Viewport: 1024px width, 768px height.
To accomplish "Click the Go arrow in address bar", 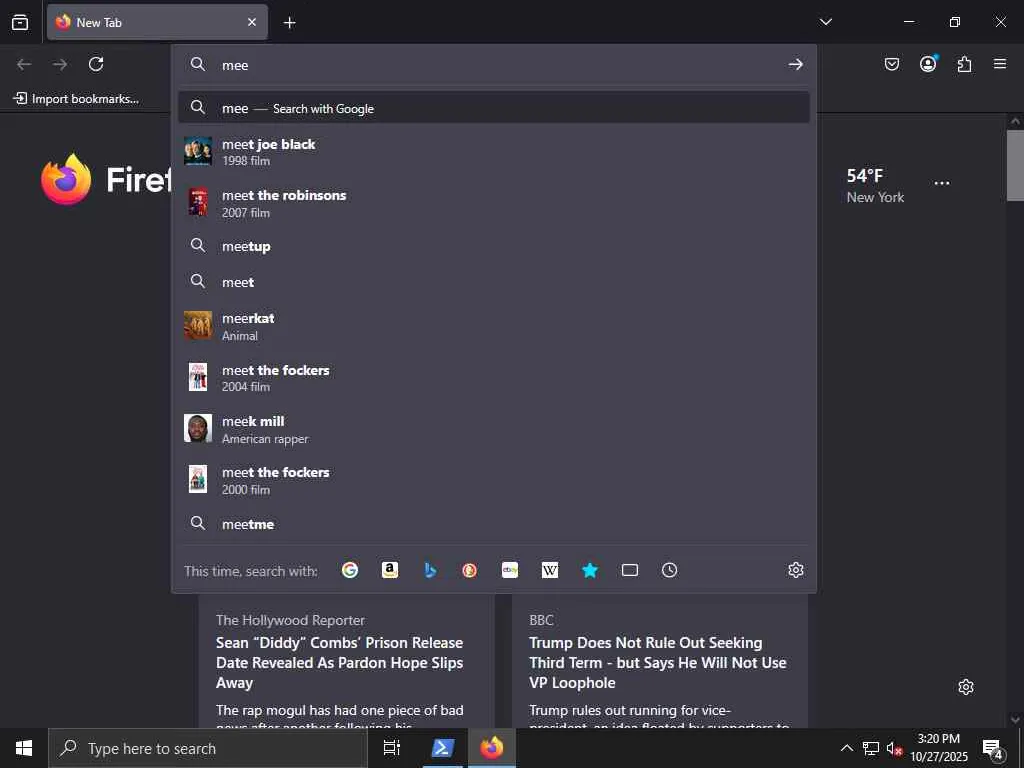I will [x=795, y=64].
